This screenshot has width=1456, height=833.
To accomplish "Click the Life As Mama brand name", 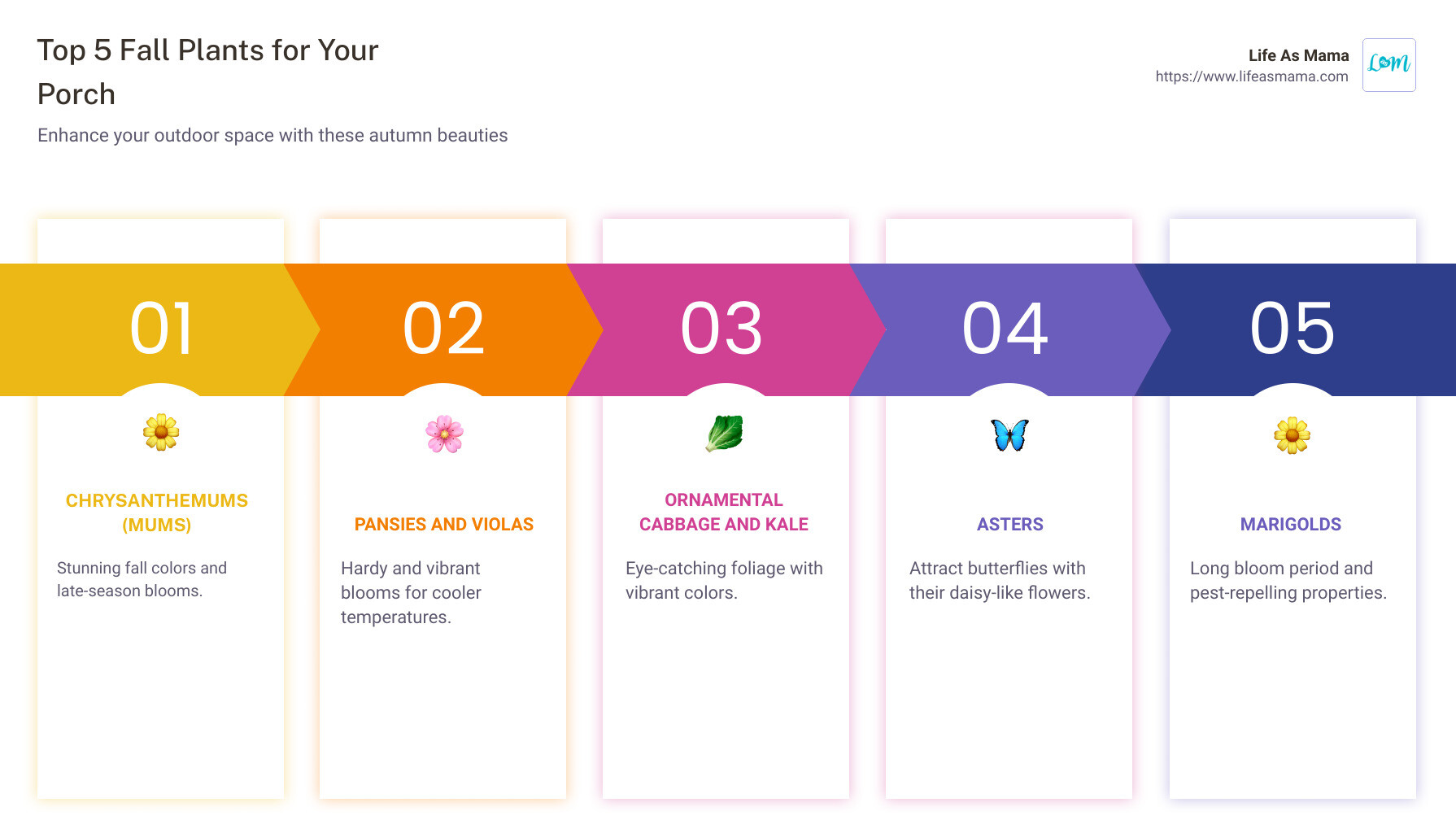I will (1298, 55).
